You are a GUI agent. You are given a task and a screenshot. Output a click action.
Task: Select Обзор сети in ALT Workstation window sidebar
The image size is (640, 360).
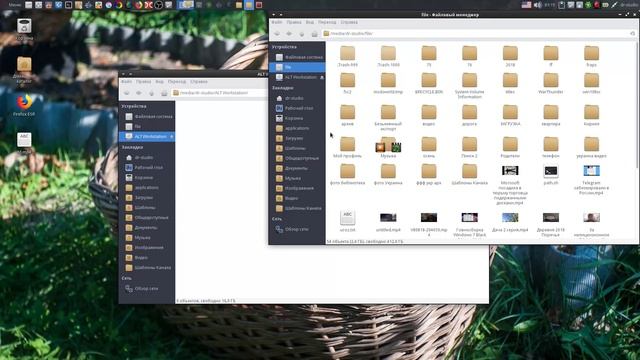(x=147, y=289)
